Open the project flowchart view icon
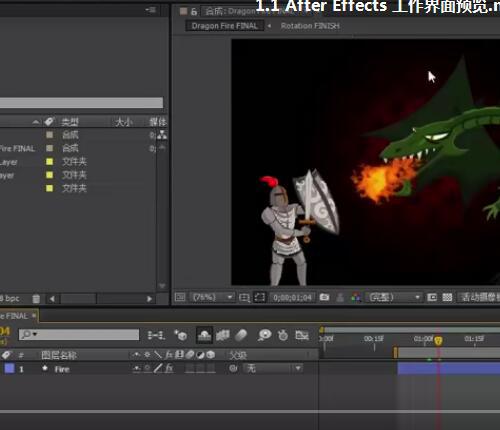Image resolution: width=500 pixels, height=430 pixels. tap(162, 135)
